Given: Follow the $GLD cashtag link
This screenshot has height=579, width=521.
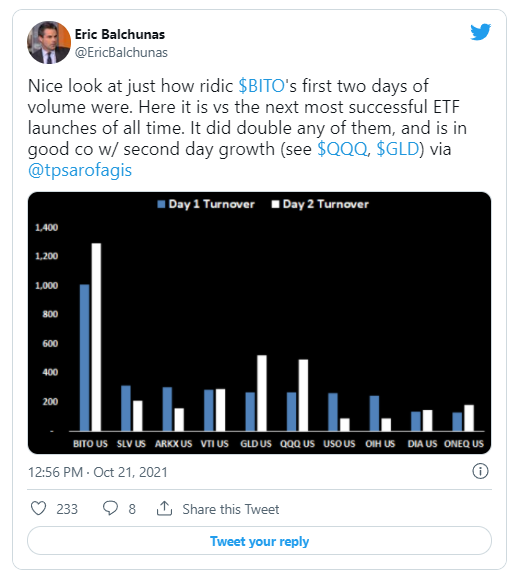Looking at the screenshot, I should 398,149.
